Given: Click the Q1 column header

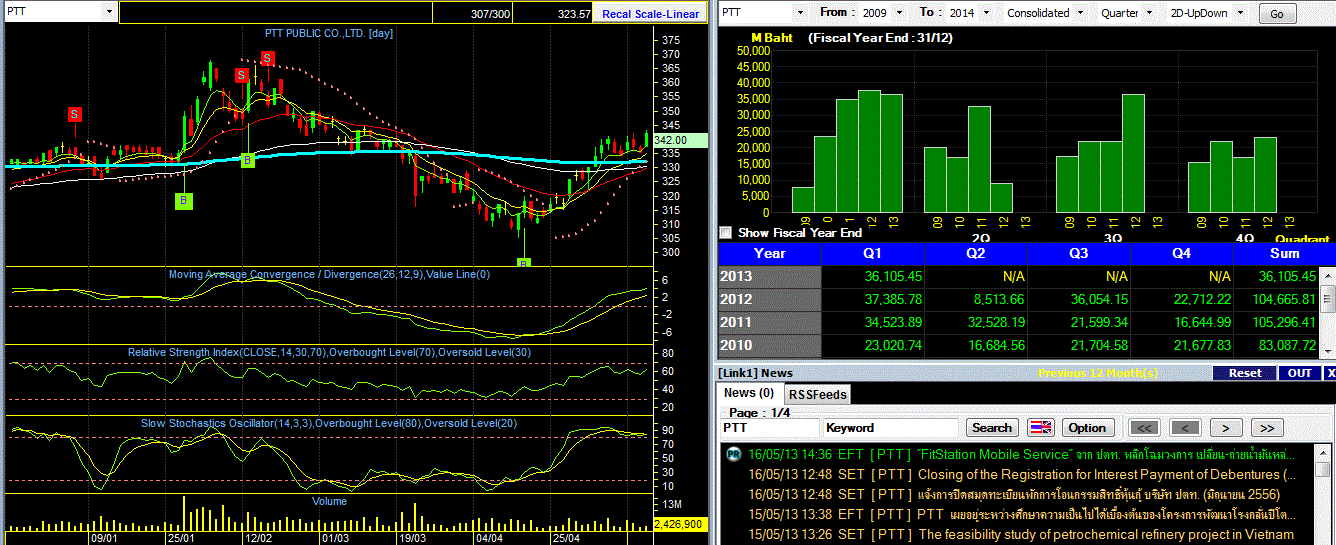Looking at the screenshot, I should tap(873, 254).
